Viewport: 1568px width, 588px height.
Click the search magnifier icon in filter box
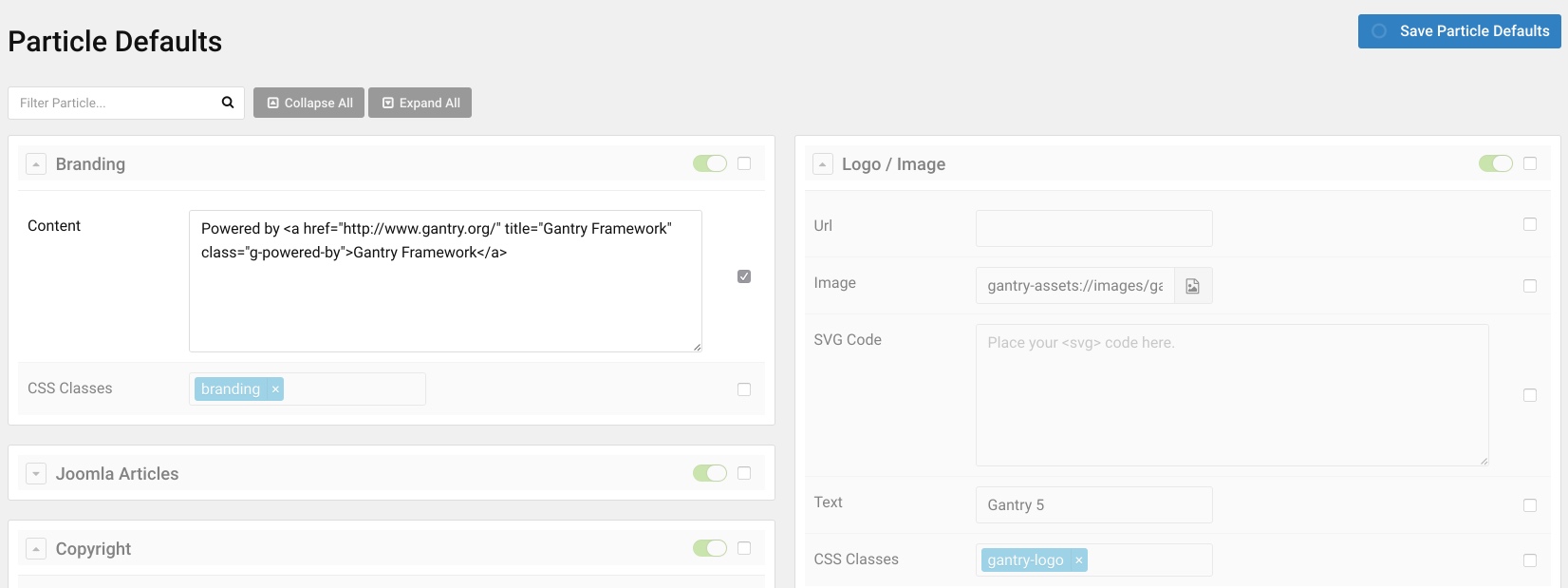point(228,103)
